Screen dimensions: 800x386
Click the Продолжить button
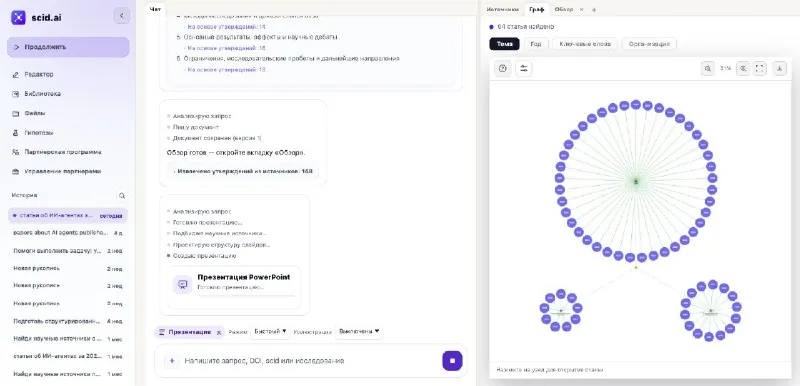tap(68, 47)
